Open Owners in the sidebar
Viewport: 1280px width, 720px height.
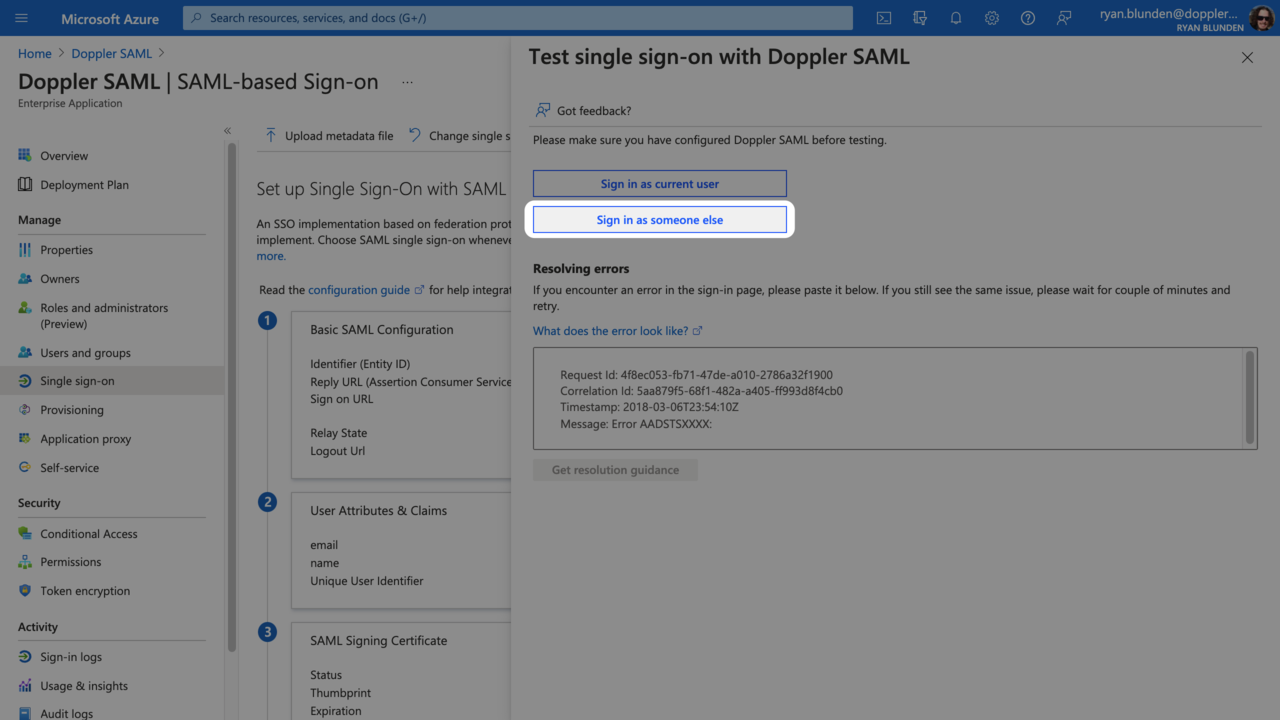point(60,279)
